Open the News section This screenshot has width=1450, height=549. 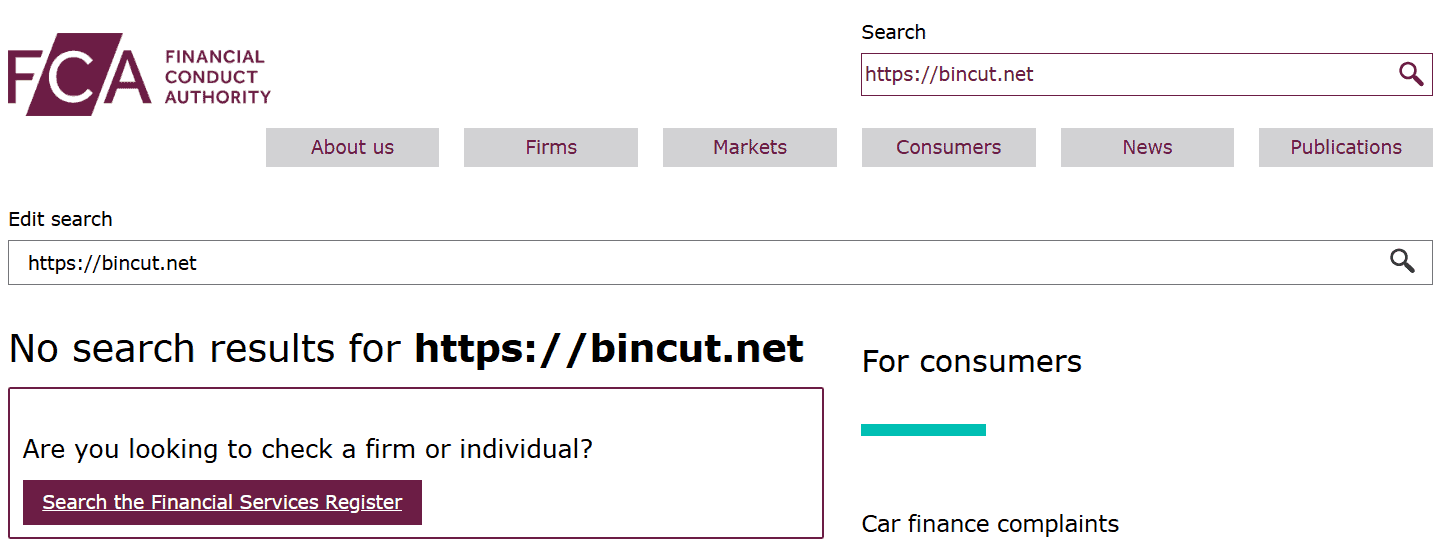(1147, 147)
